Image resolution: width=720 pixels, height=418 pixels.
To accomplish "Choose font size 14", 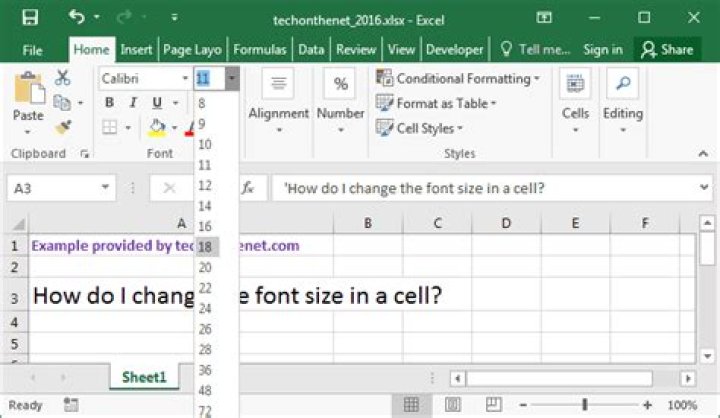I will point(205,206).
